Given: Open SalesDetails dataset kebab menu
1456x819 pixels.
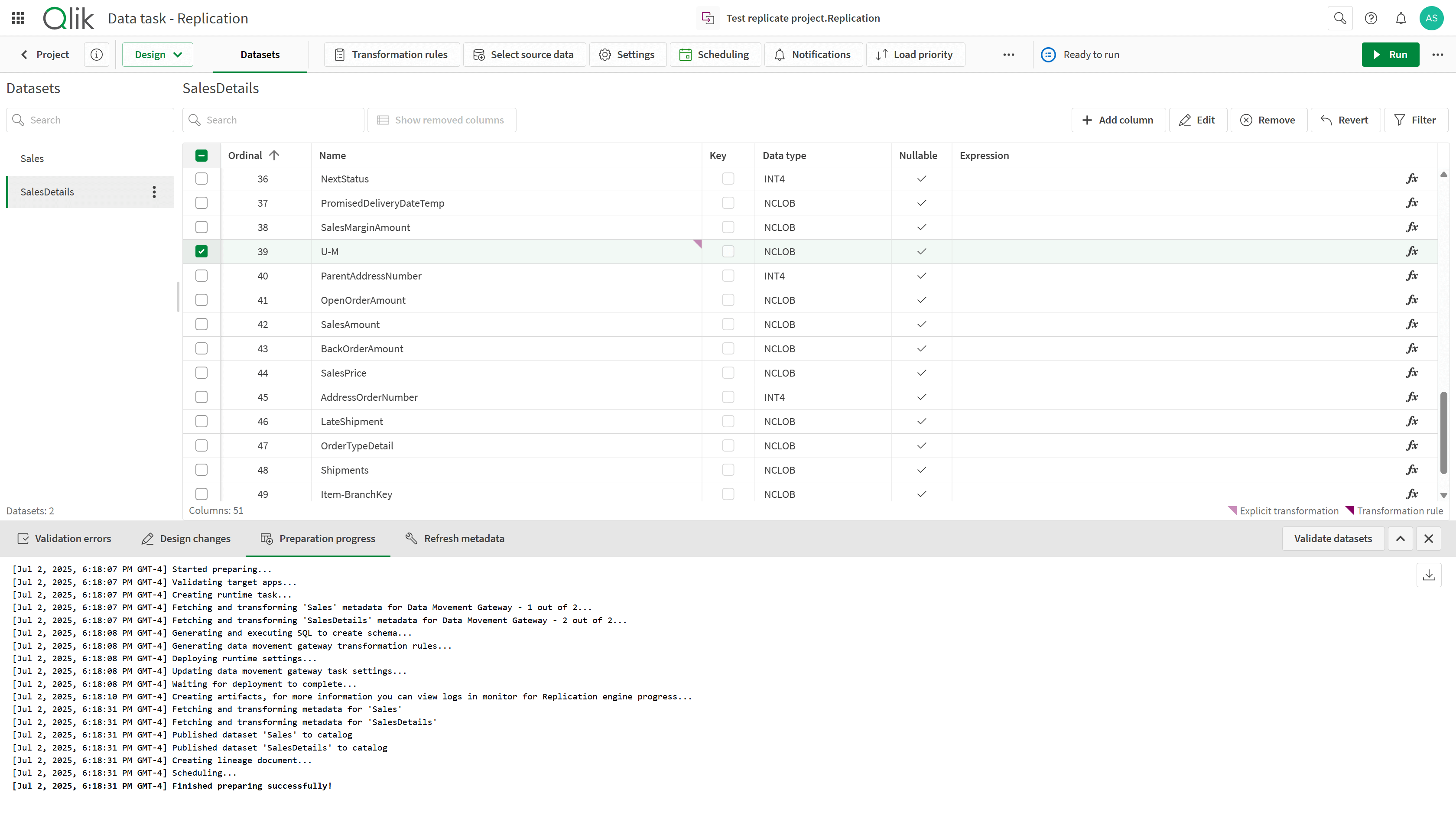Looking at the screenshot, I should [x=154, y=192].
